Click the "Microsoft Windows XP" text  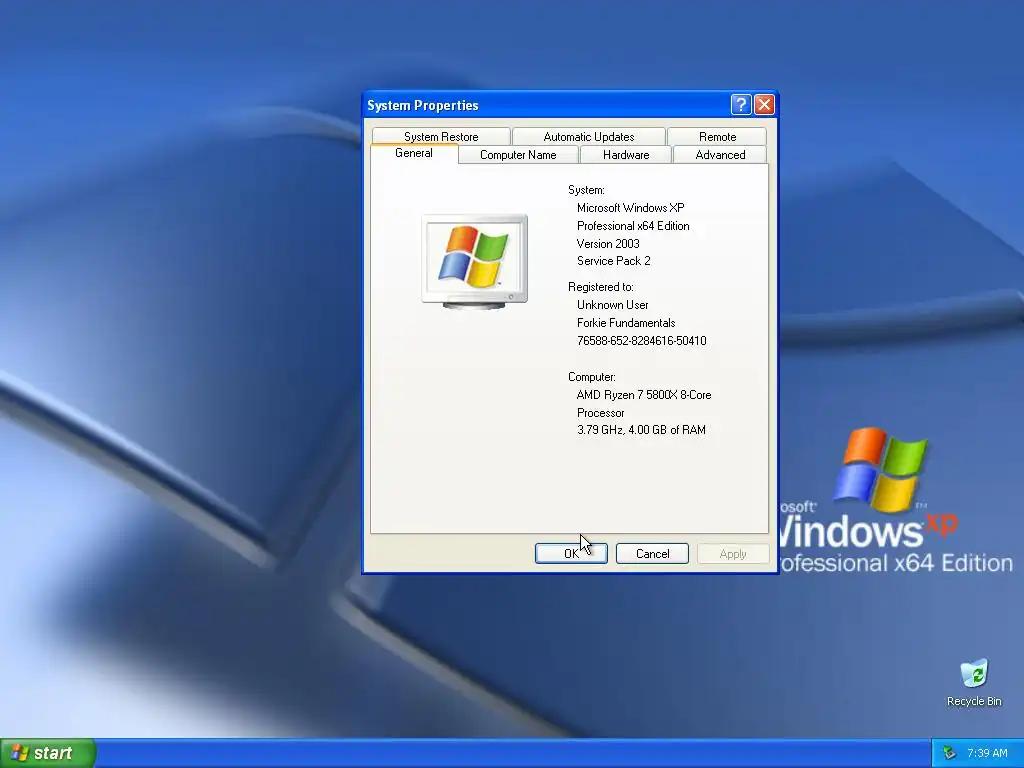[x=630, y=208]
